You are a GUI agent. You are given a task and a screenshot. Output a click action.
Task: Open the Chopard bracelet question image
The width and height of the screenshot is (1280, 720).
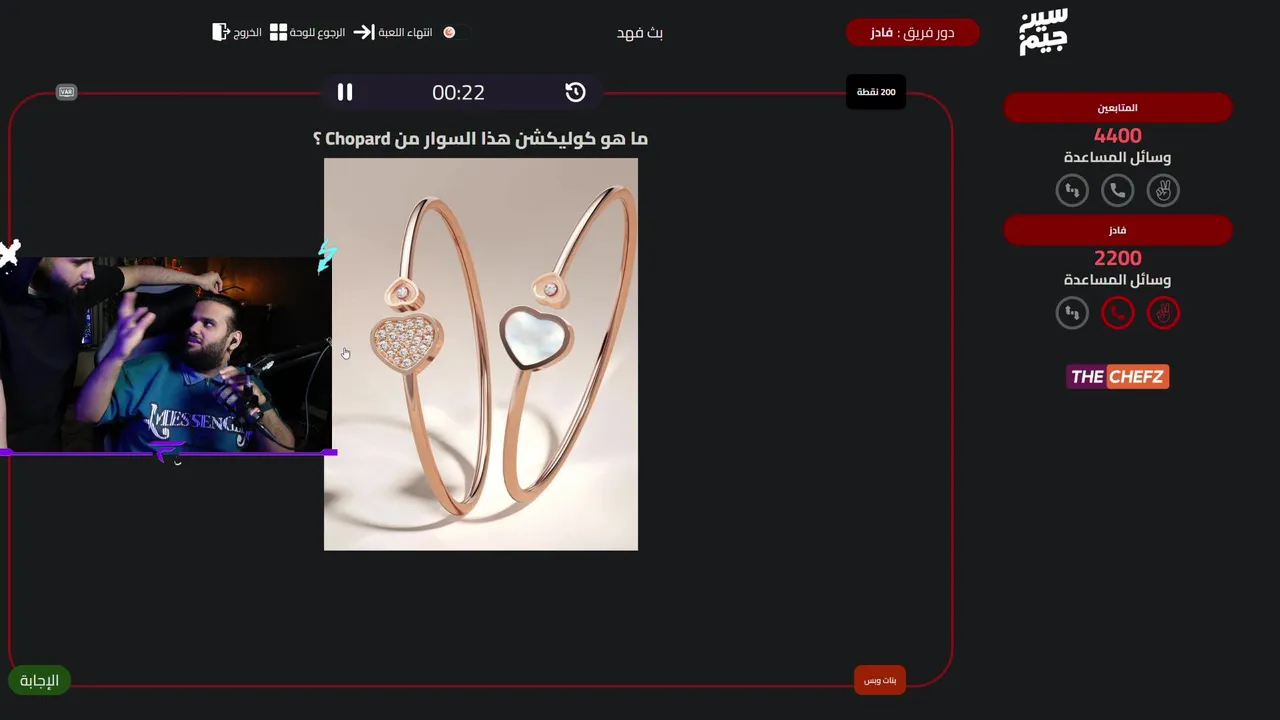[481, 354]
